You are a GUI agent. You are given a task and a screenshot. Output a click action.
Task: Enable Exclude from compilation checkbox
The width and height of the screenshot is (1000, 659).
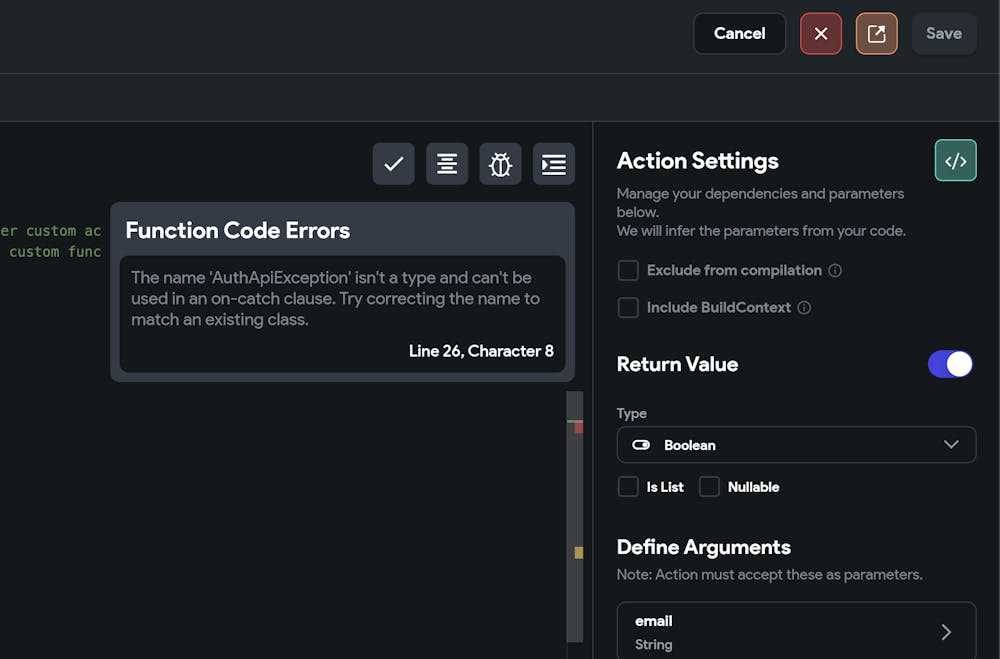628,270
